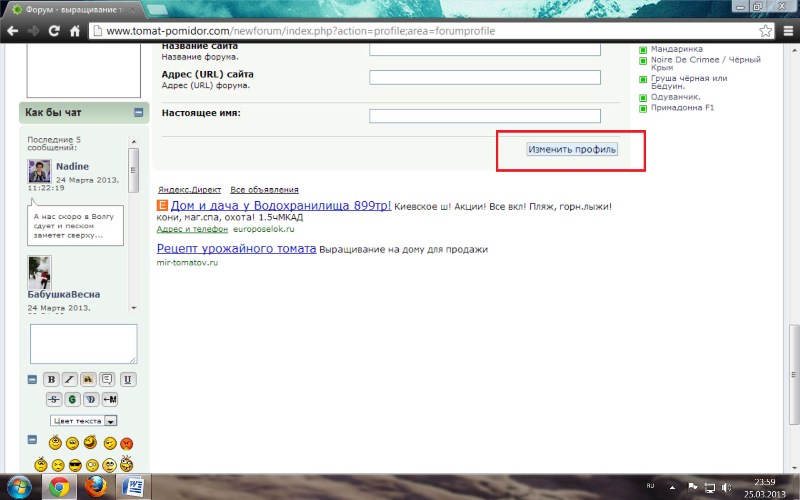Switch to the 'Форум' browser tab
800x500 pixels.
click(x=68, y=9)
